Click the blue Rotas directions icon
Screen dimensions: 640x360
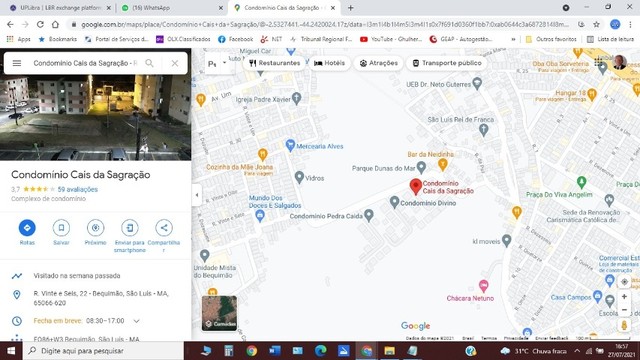pos(27,228)
